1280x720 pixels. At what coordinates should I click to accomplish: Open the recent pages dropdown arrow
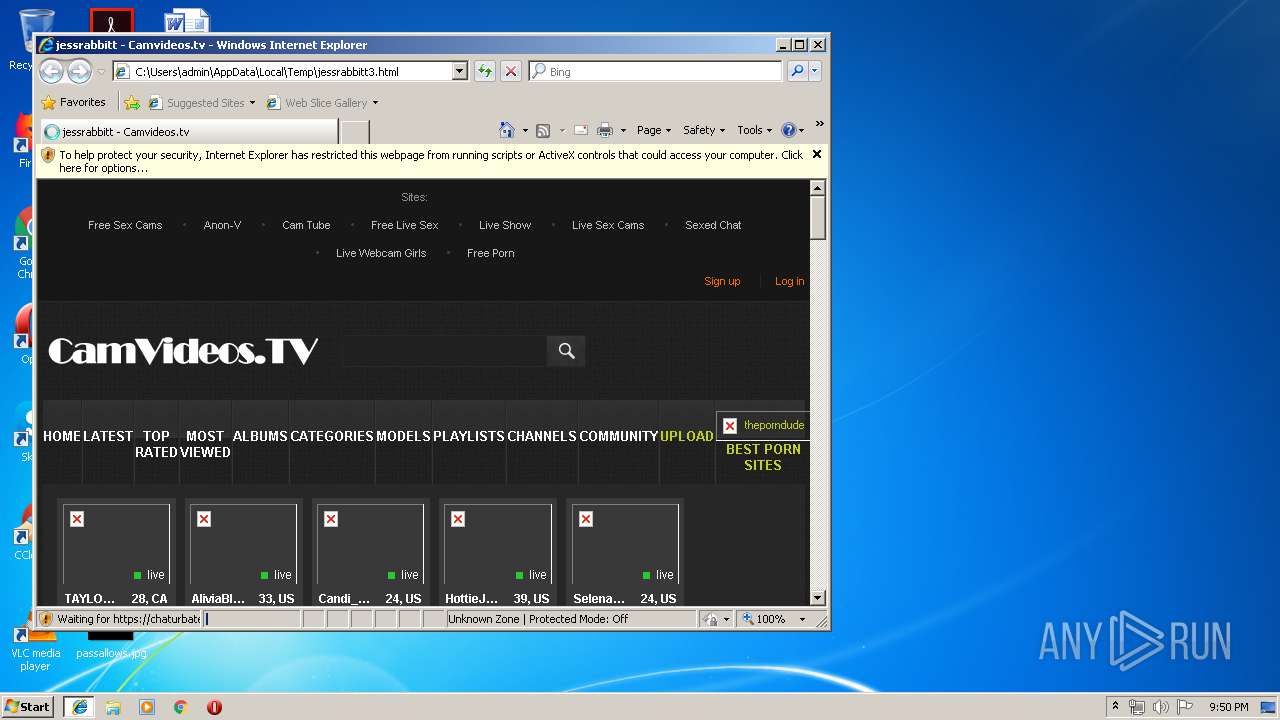[x=100, y=72]
